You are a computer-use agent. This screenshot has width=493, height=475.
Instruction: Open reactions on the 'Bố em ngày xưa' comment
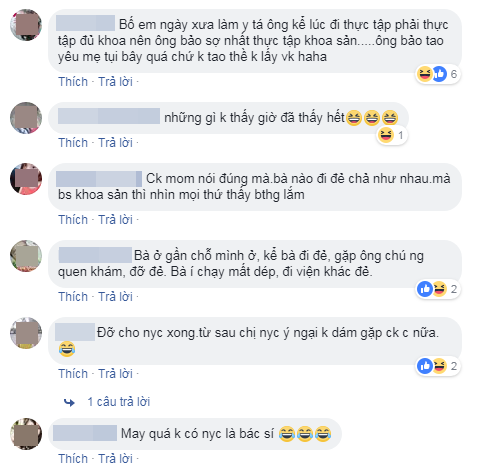(438, 74)
